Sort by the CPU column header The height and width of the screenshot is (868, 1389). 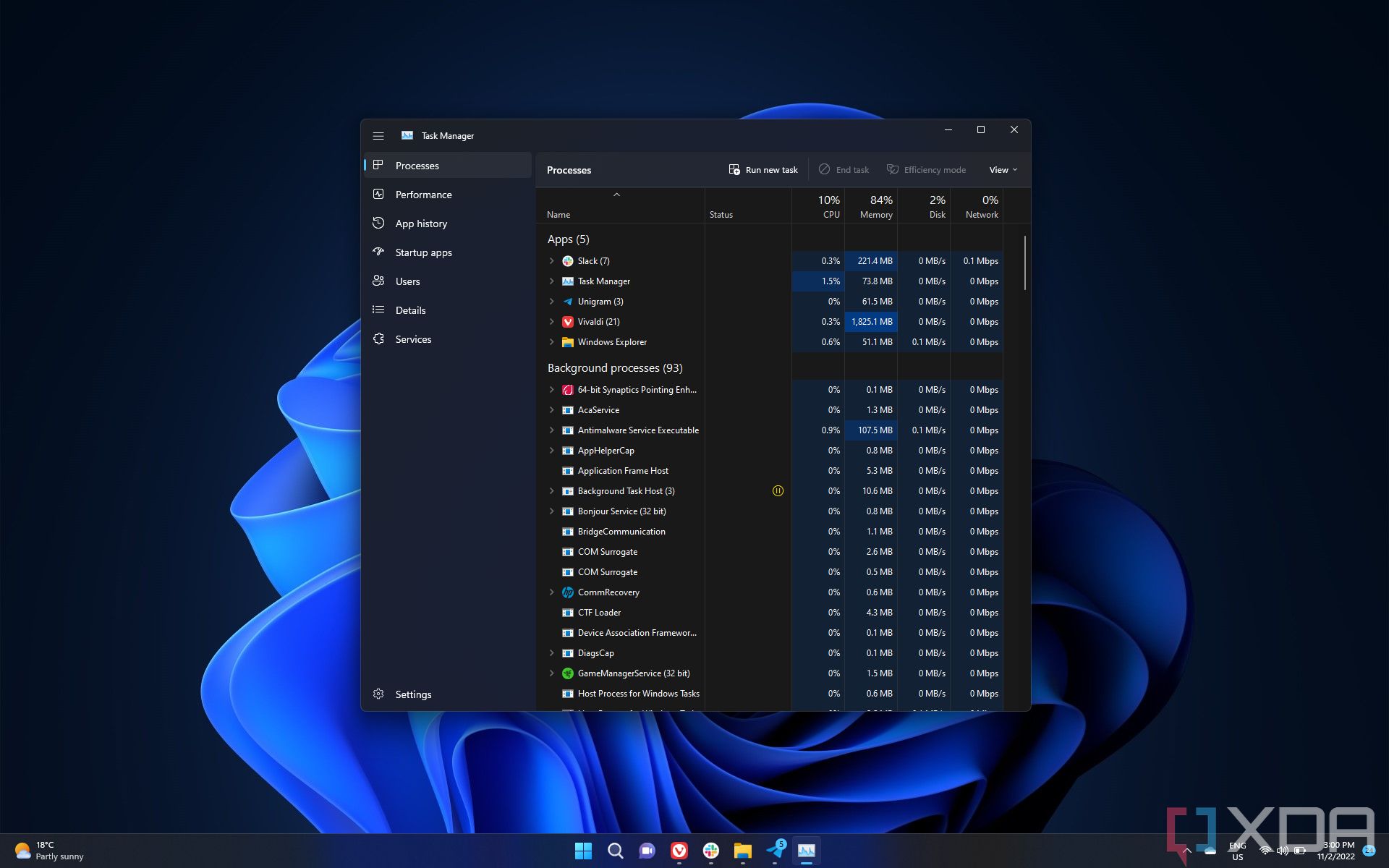click(x=828, y=206)
